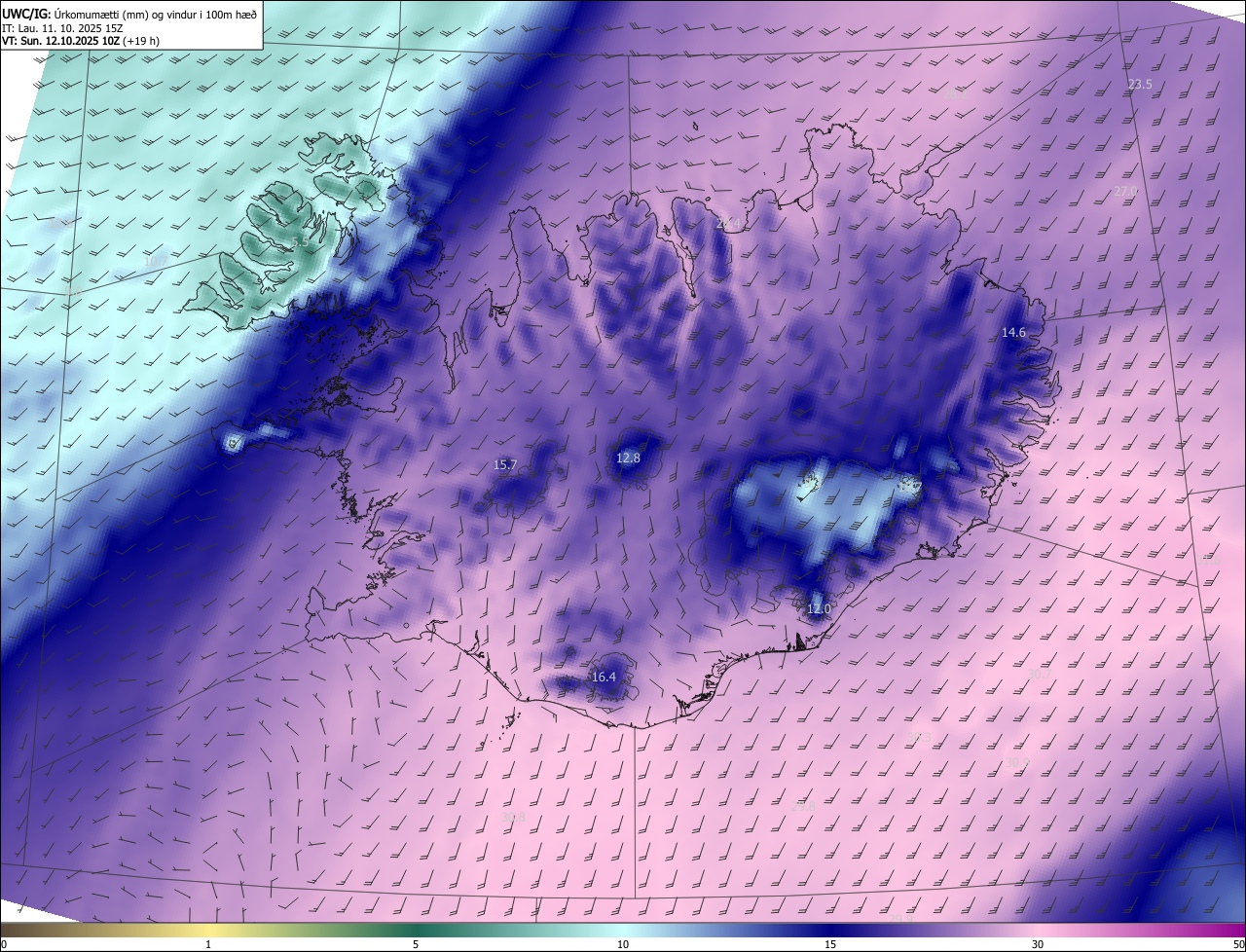This screenshot has width=1246, height=952.
Task: Click the 15 tick on the color scale
Action: coord(830,944)
